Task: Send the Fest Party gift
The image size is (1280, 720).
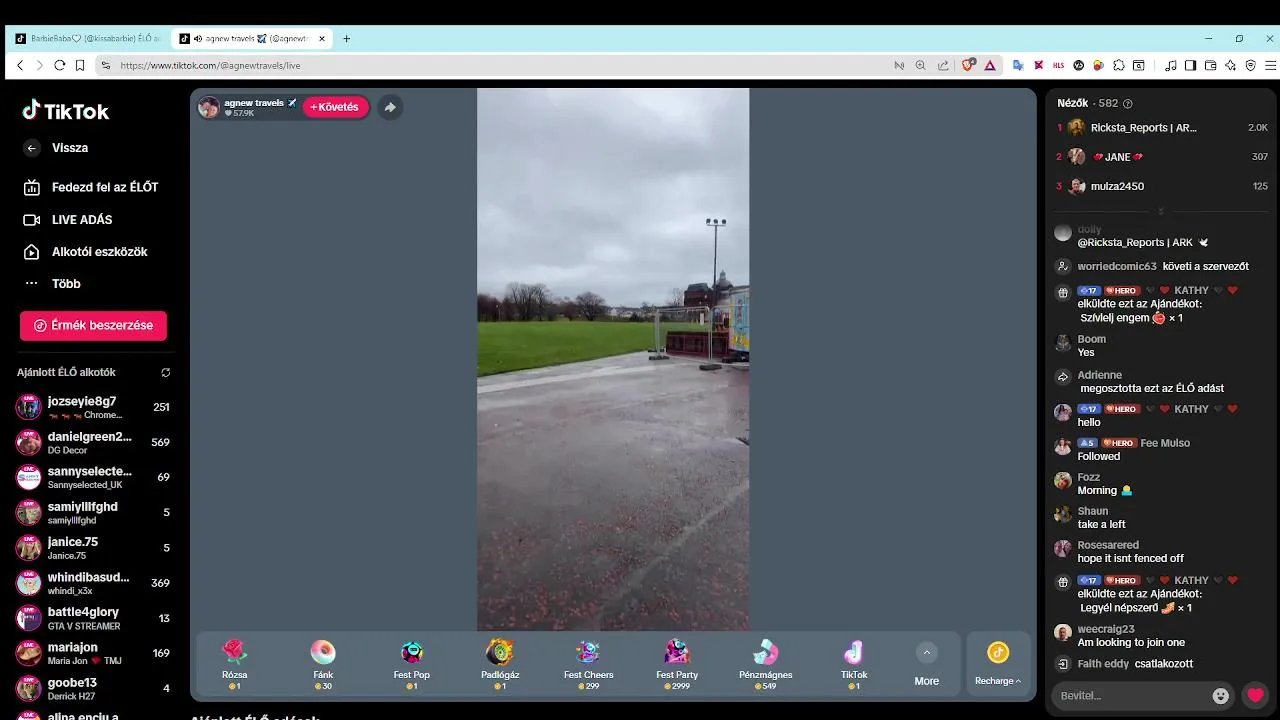Action: click(x=677, y=664)
